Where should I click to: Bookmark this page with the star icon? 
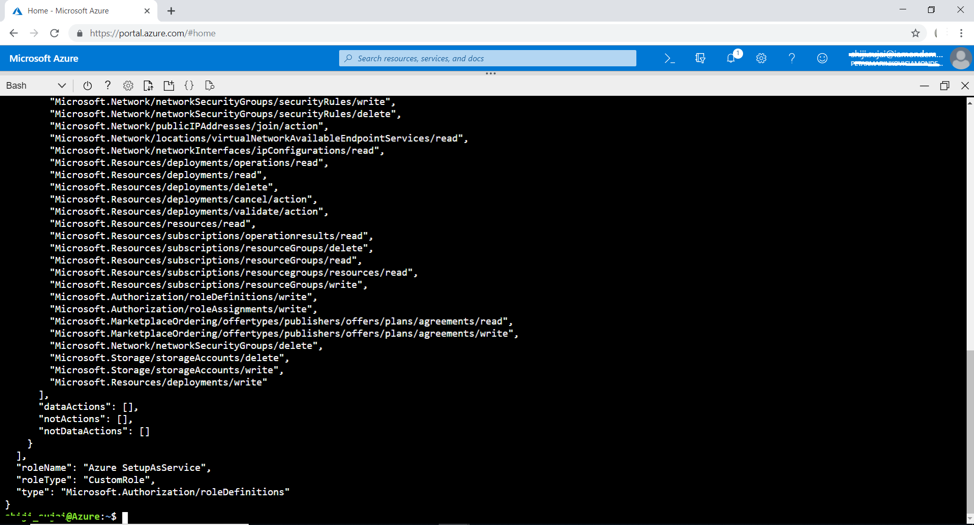915,33
